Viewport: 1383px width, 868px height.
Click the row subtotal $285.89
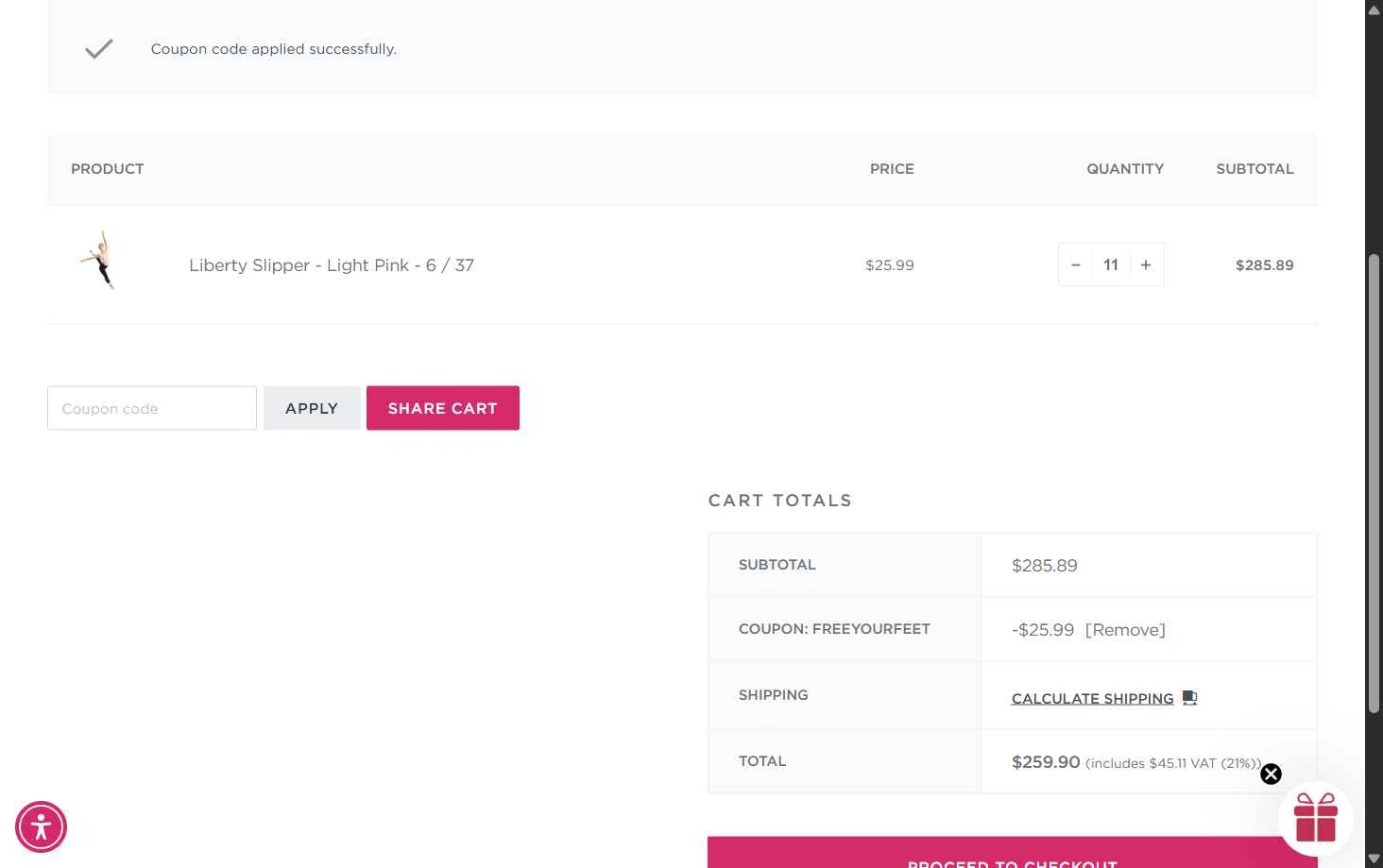pyautogui.click(x=1264, y=265)
